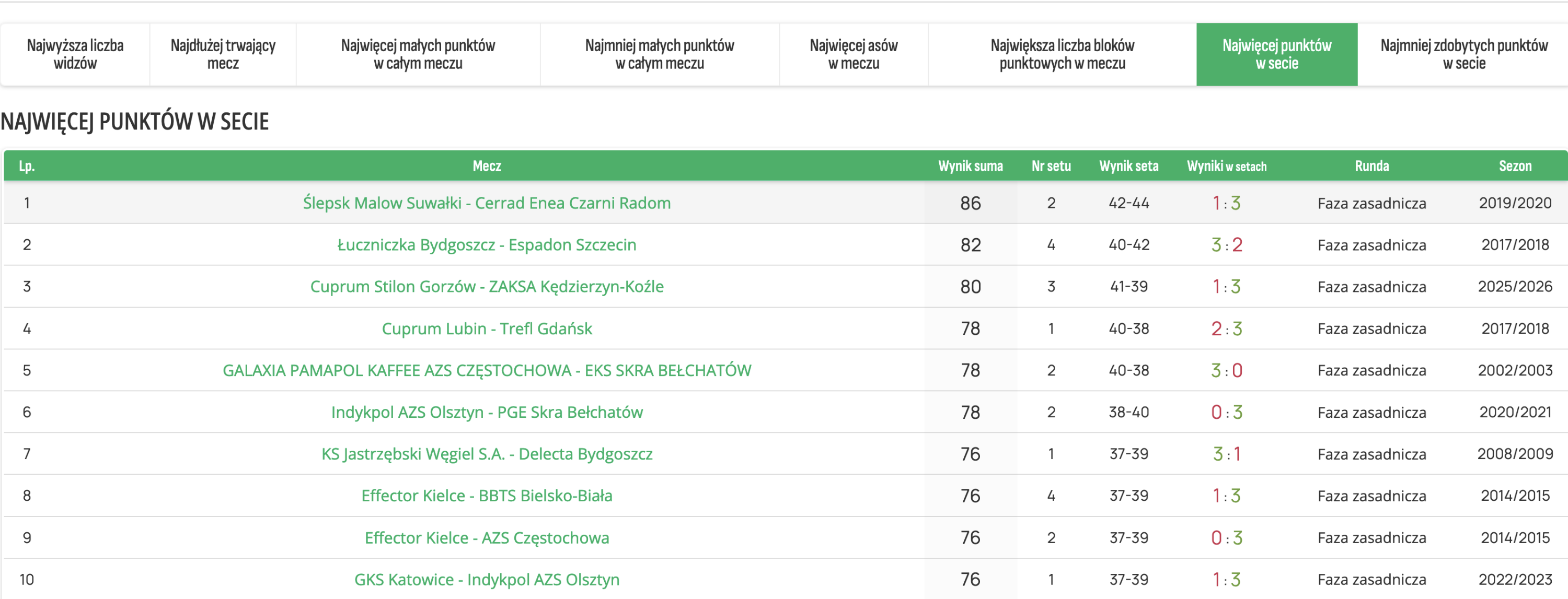The image size is (1568, 599).
Task: Open Najmniej małych punktów w całym meczu tab
Action: tap(659, 54)
